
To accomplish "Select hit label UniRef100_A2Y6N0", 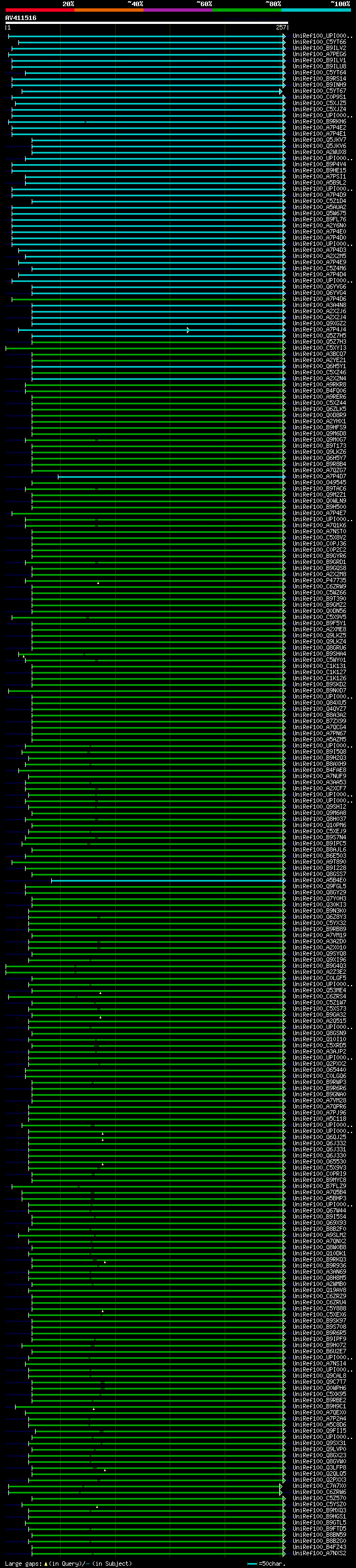I will [x=319, y=225].
